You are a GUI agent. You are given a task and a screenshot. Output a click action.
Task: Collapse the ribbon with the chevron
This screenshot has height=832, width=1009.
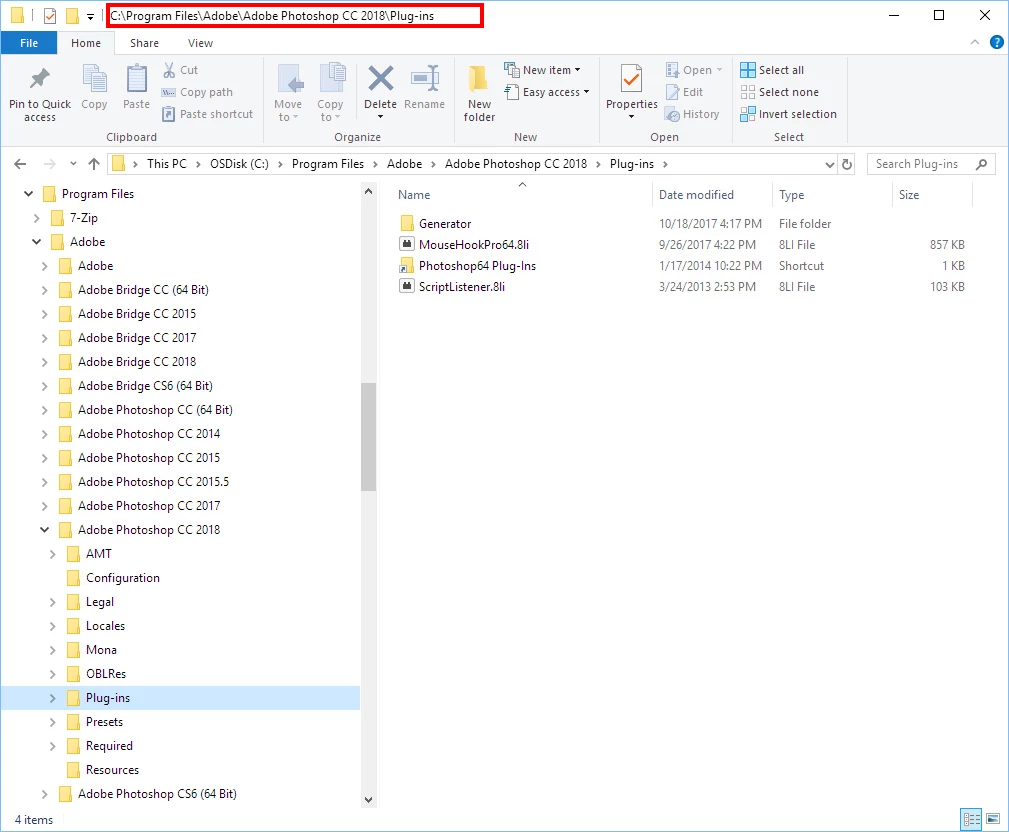(974, 42)
